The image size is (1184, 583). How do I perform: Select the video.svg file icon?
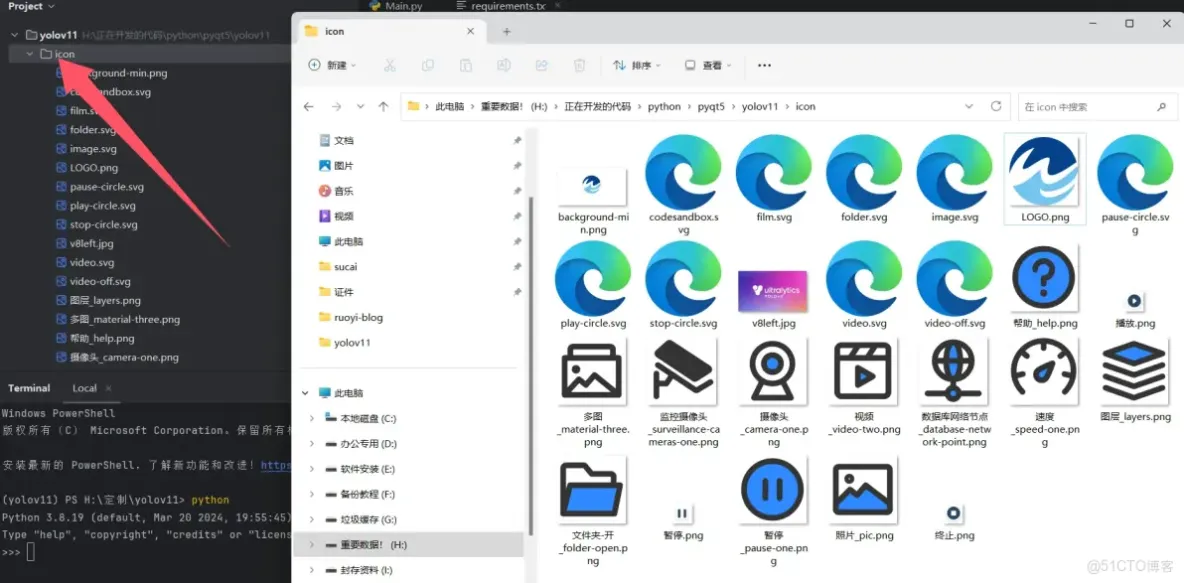click(865, 279)
